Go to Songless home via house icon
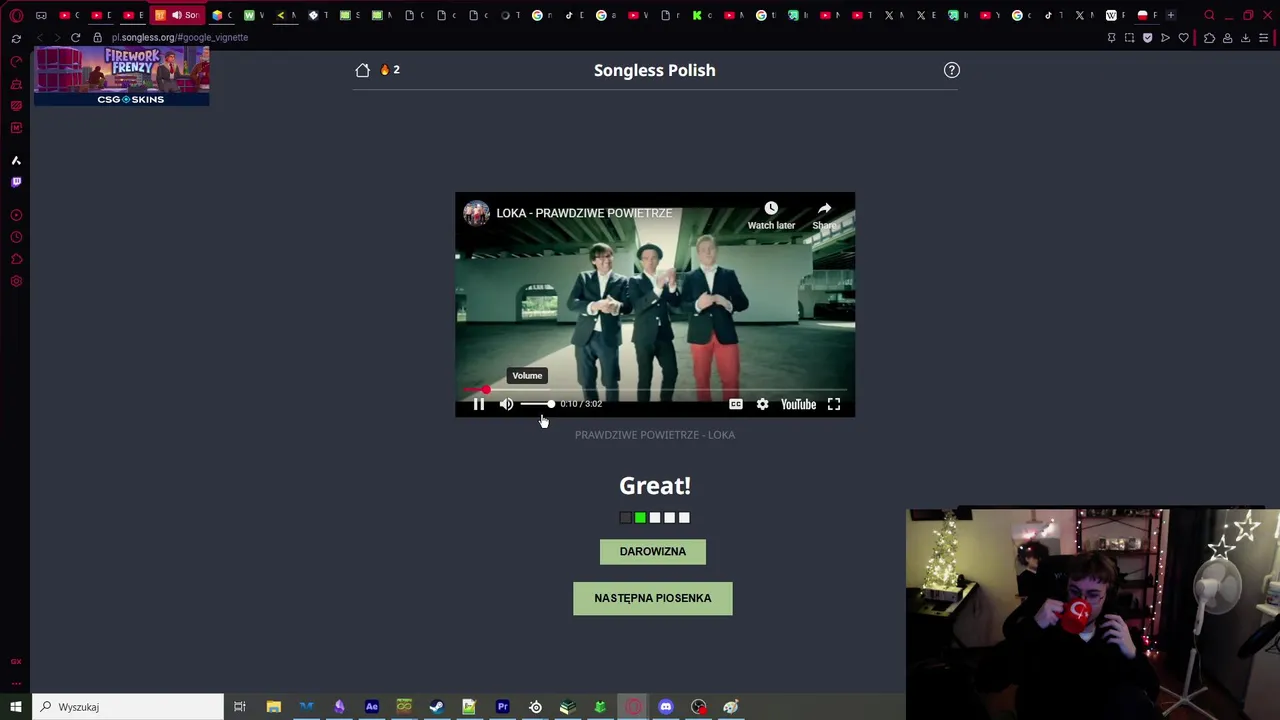 [x=362, y=70]
